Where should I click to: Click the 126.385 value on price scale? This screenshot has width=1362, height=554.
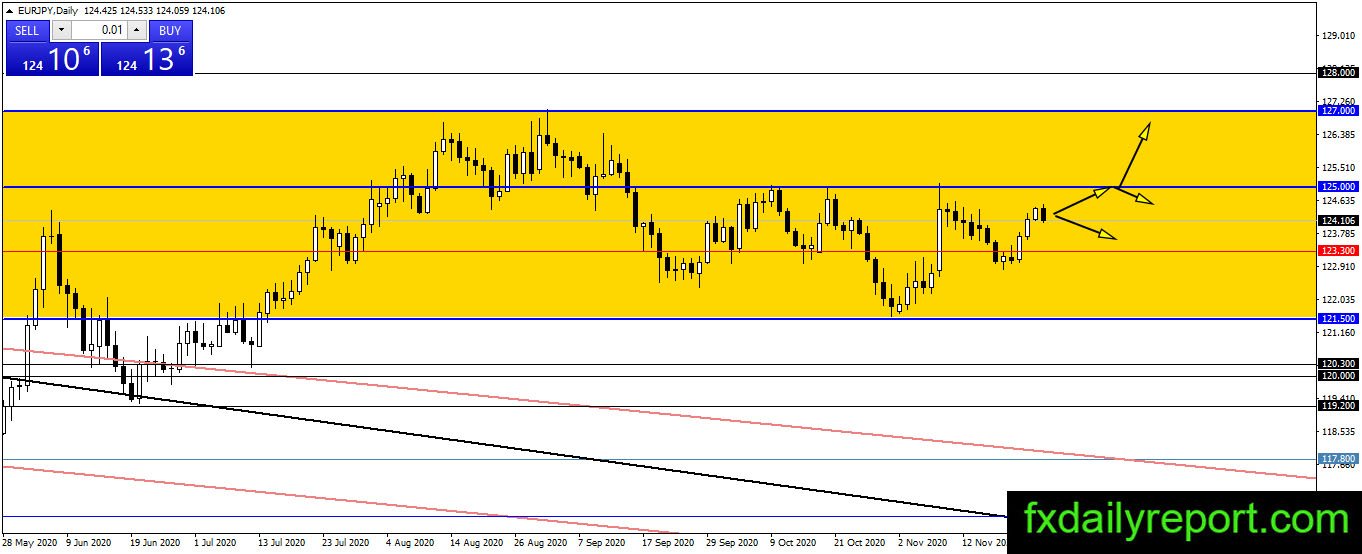[x=1338, y=135]
